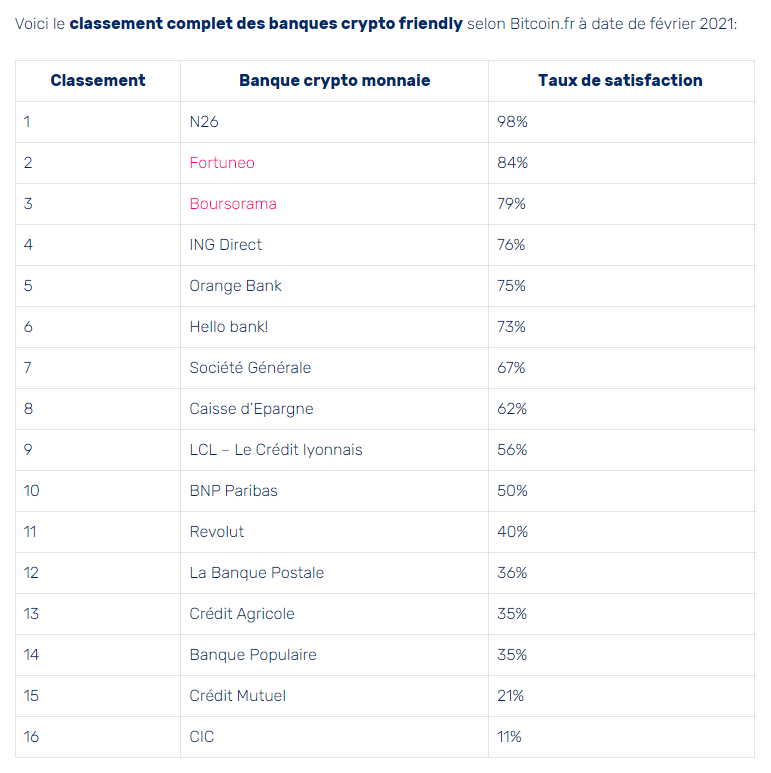This screenshot has width=771, height=773.
Task: Click the Banque crypto monnaie header
Action: pos(334,81)
